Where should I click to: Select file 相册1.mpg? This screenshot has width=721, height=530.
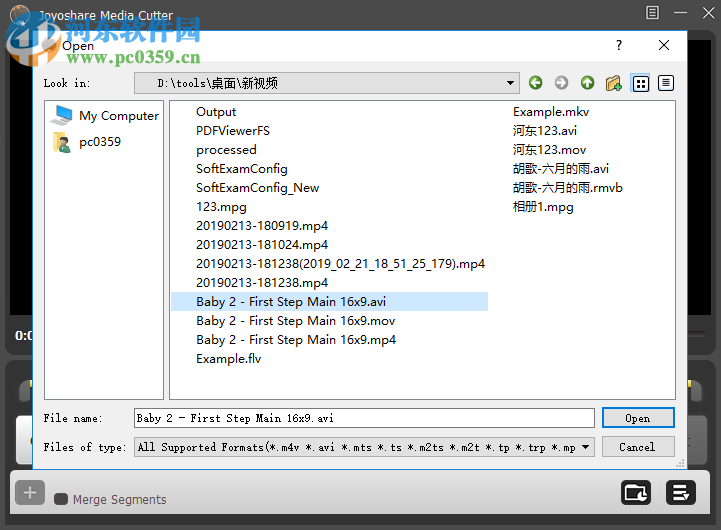tap(543, 207)
